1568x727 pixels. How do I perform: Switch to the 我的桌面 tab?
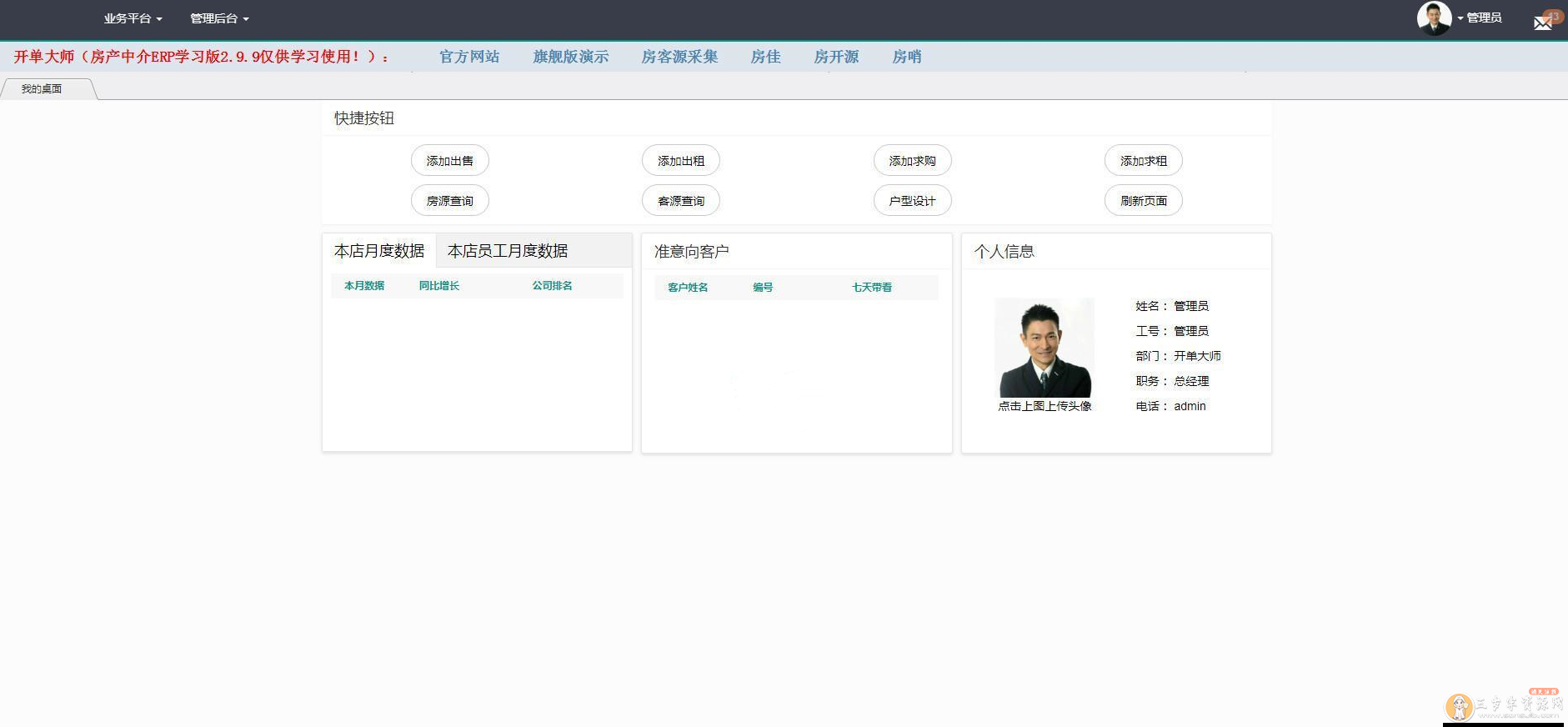pyautogui.click(x=43, y=89)
